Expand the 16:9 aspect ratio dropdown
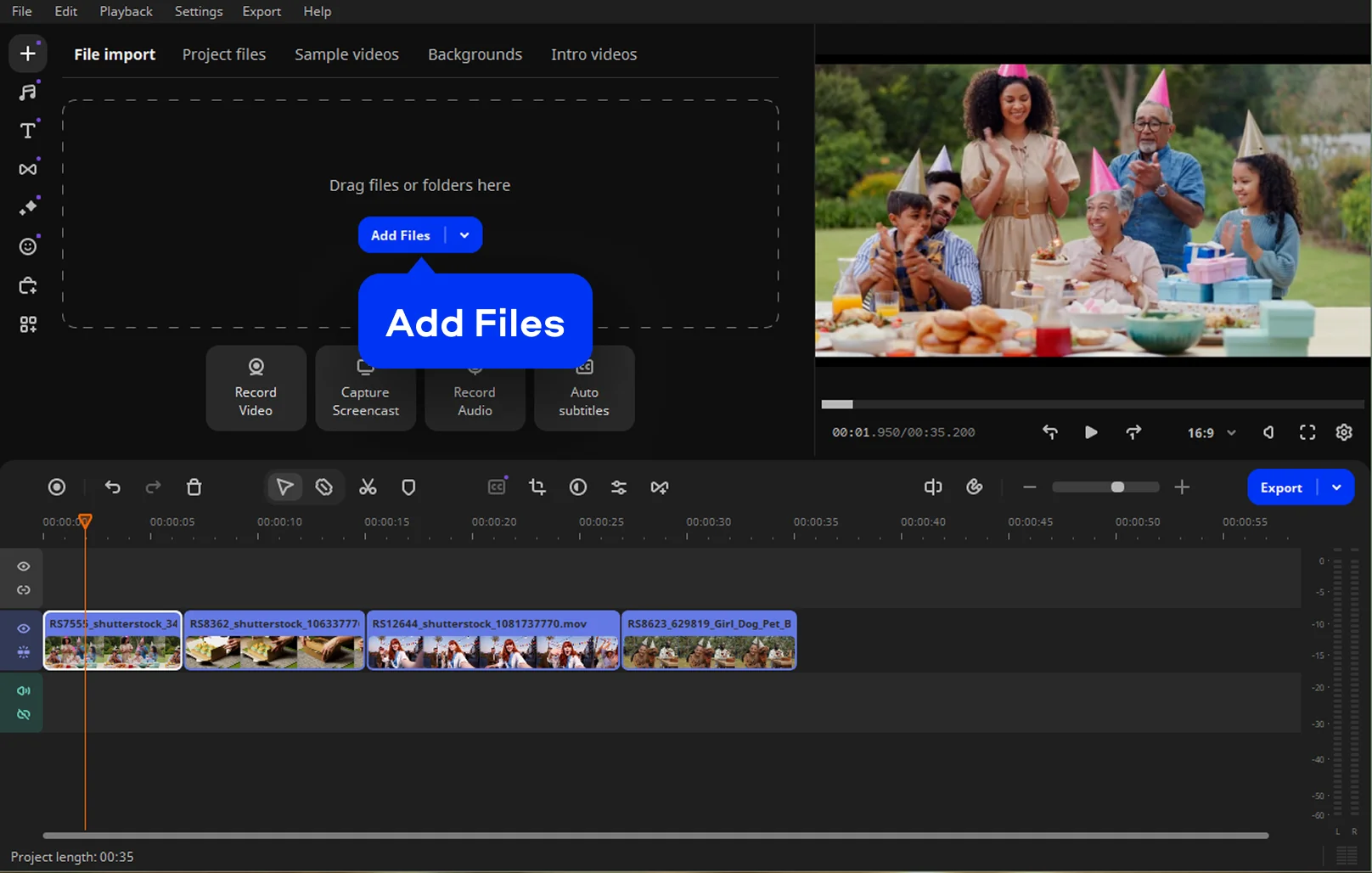The image size is (1372, 873). [x=1231, y=433]
